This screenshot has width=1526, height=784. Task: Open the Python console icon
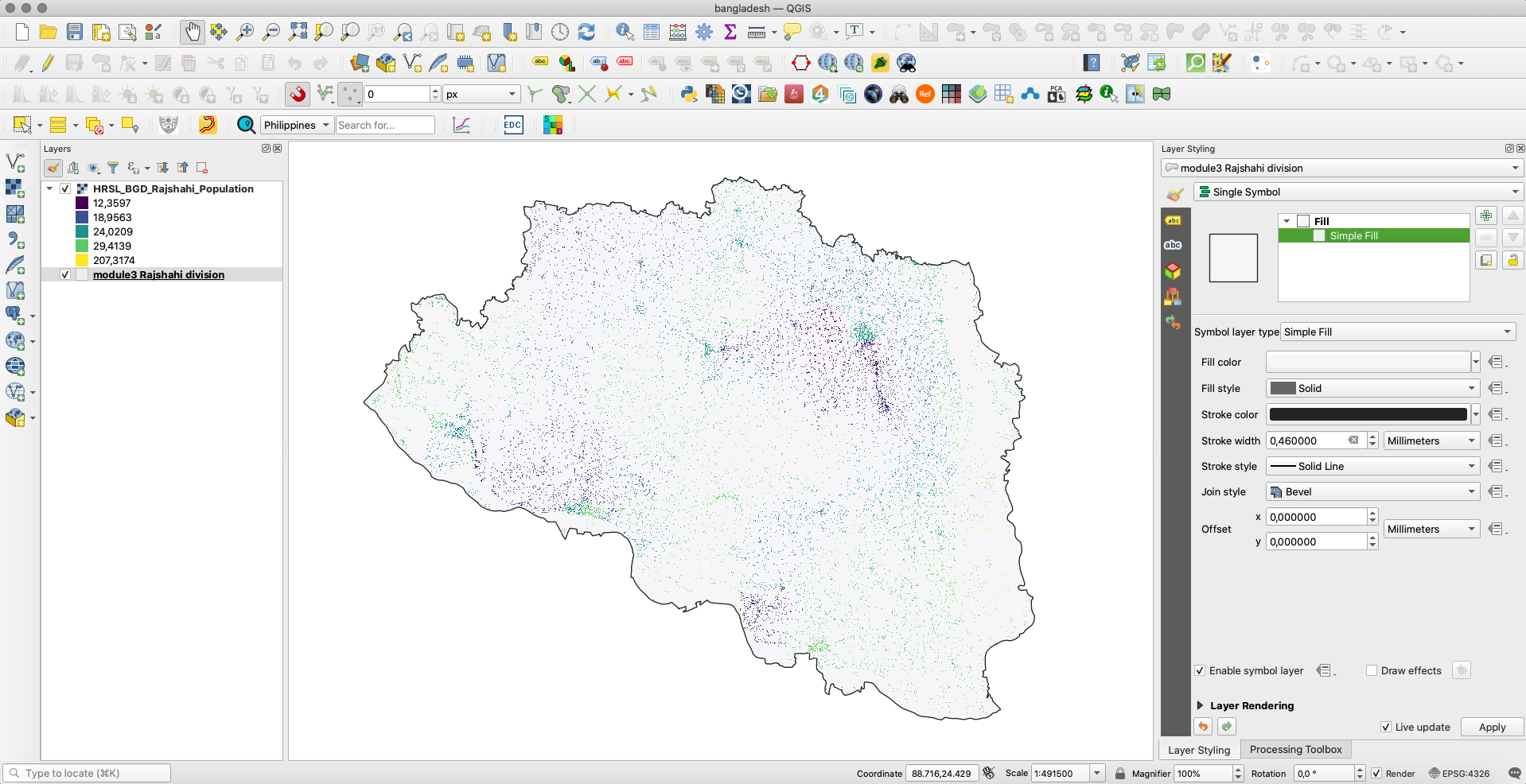[x=689, y=94]
